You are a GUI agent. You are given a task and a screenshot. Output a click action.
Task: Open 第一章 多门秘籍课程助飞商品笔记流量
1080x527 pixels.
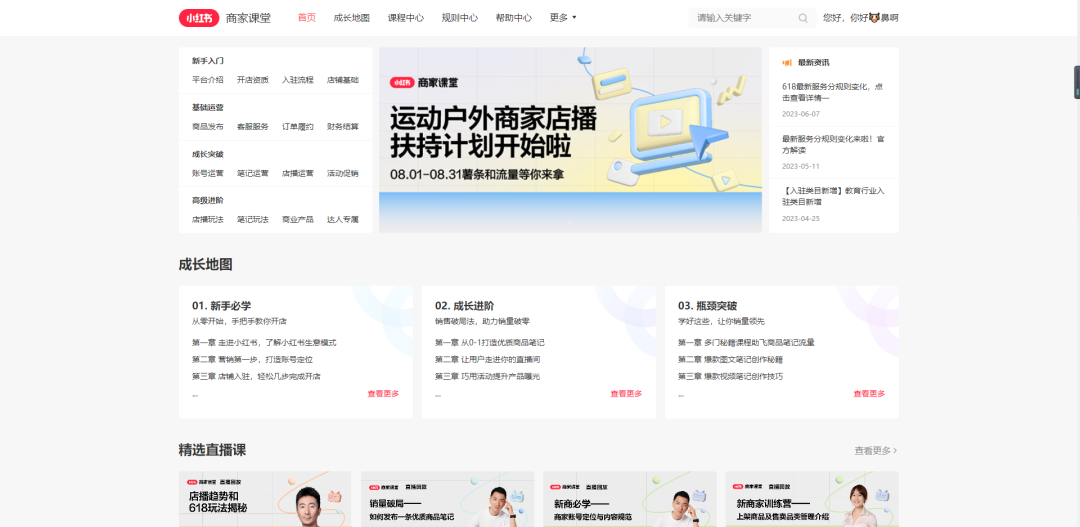(x=747, y=342)
